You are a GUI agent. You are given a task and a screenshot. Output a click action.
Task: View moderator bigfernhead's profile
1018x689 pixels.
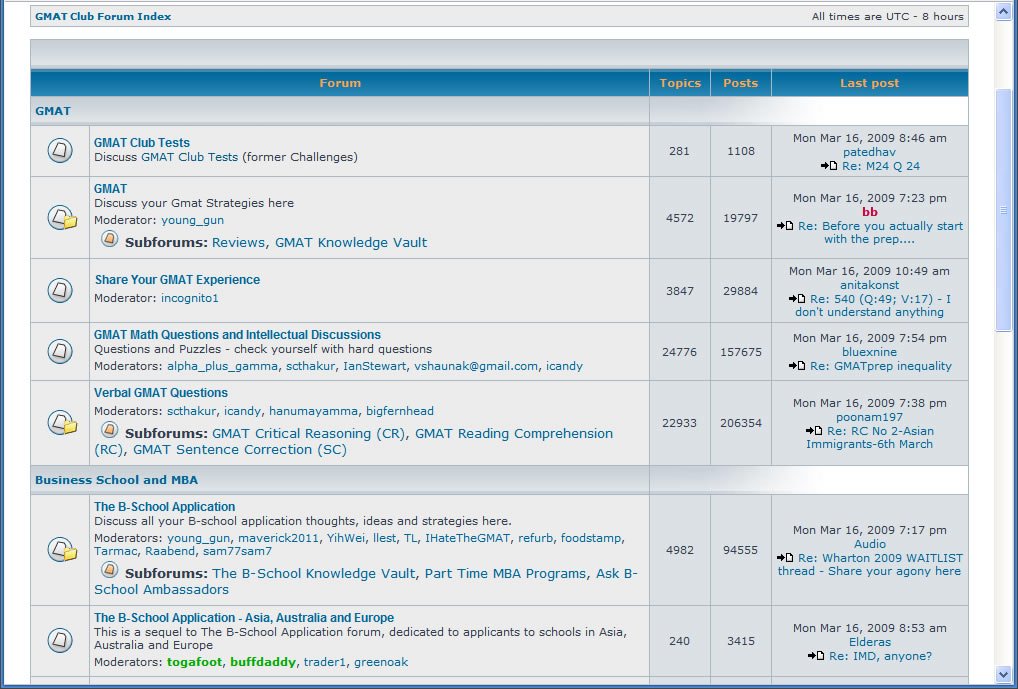(x=400, y=411)
